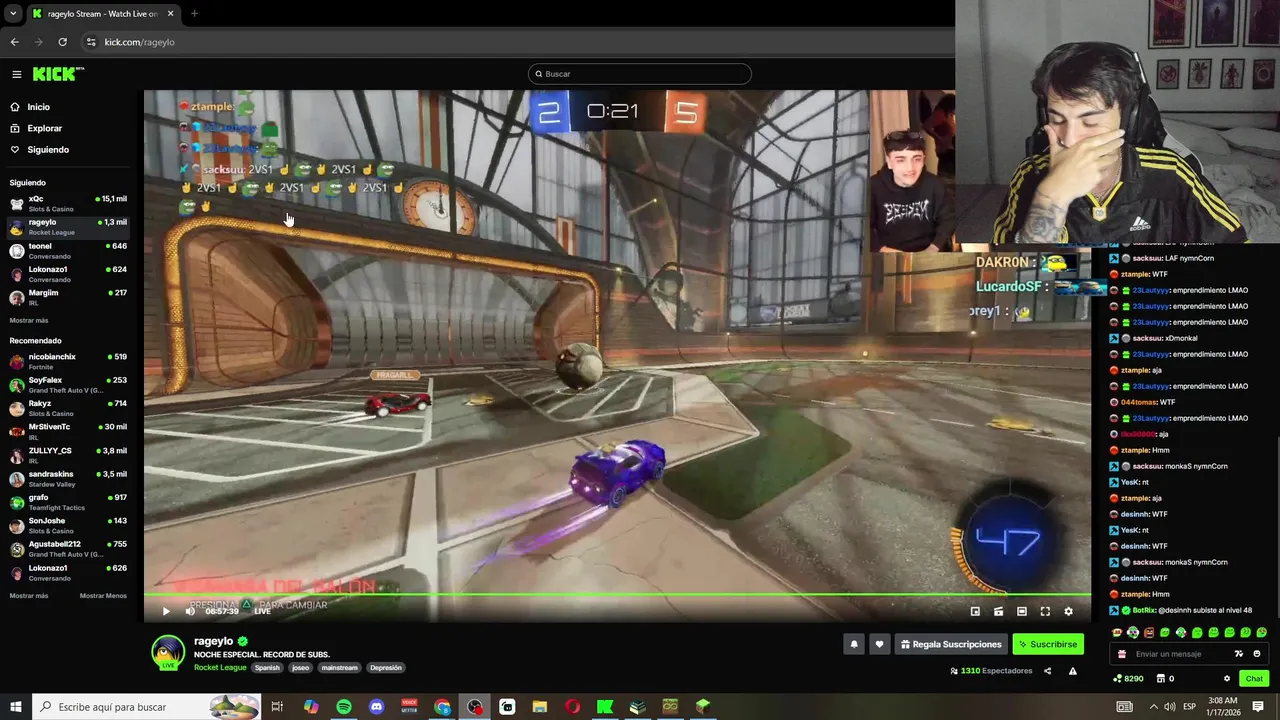Image resolution: width=1280 pixels, height=720 pixels.
Task: Focus the Buscar search field
Action: (639, 74)
